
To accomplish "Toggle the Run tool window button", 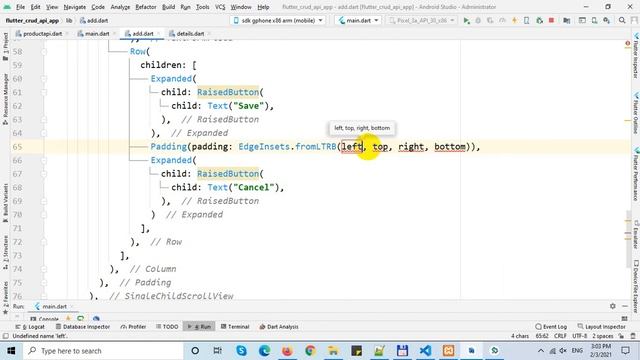I will point(199,327).
